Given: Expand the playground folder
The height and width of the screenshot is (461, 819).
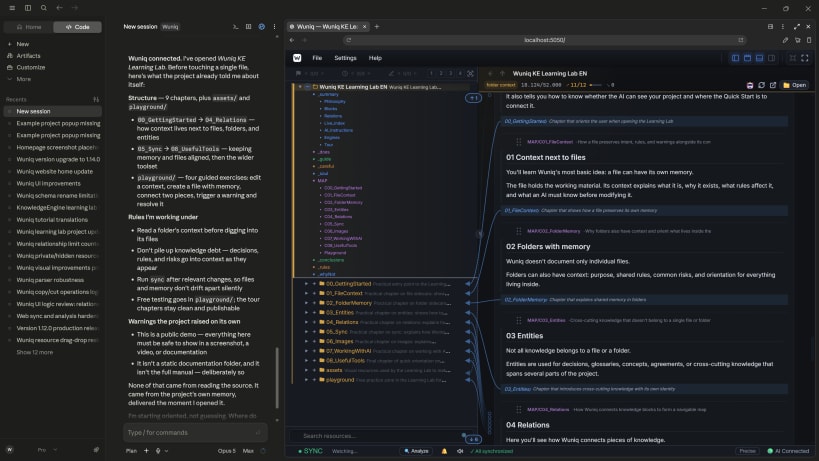Looking at the screenshot, I should coord(307,380).
